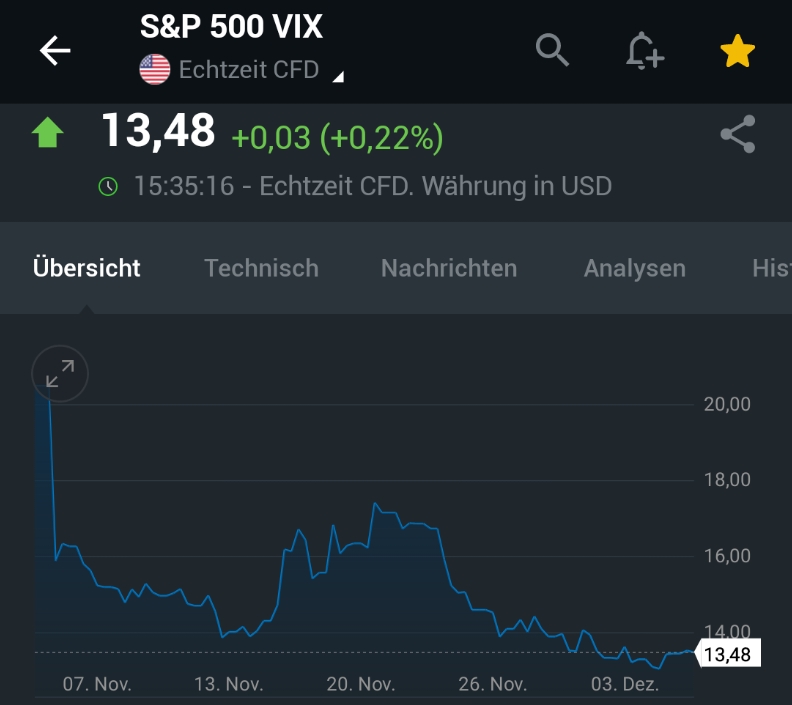This screenshot has height=705, width=792.
Task: Select the Übersicht tab
Action: [87, 268]
